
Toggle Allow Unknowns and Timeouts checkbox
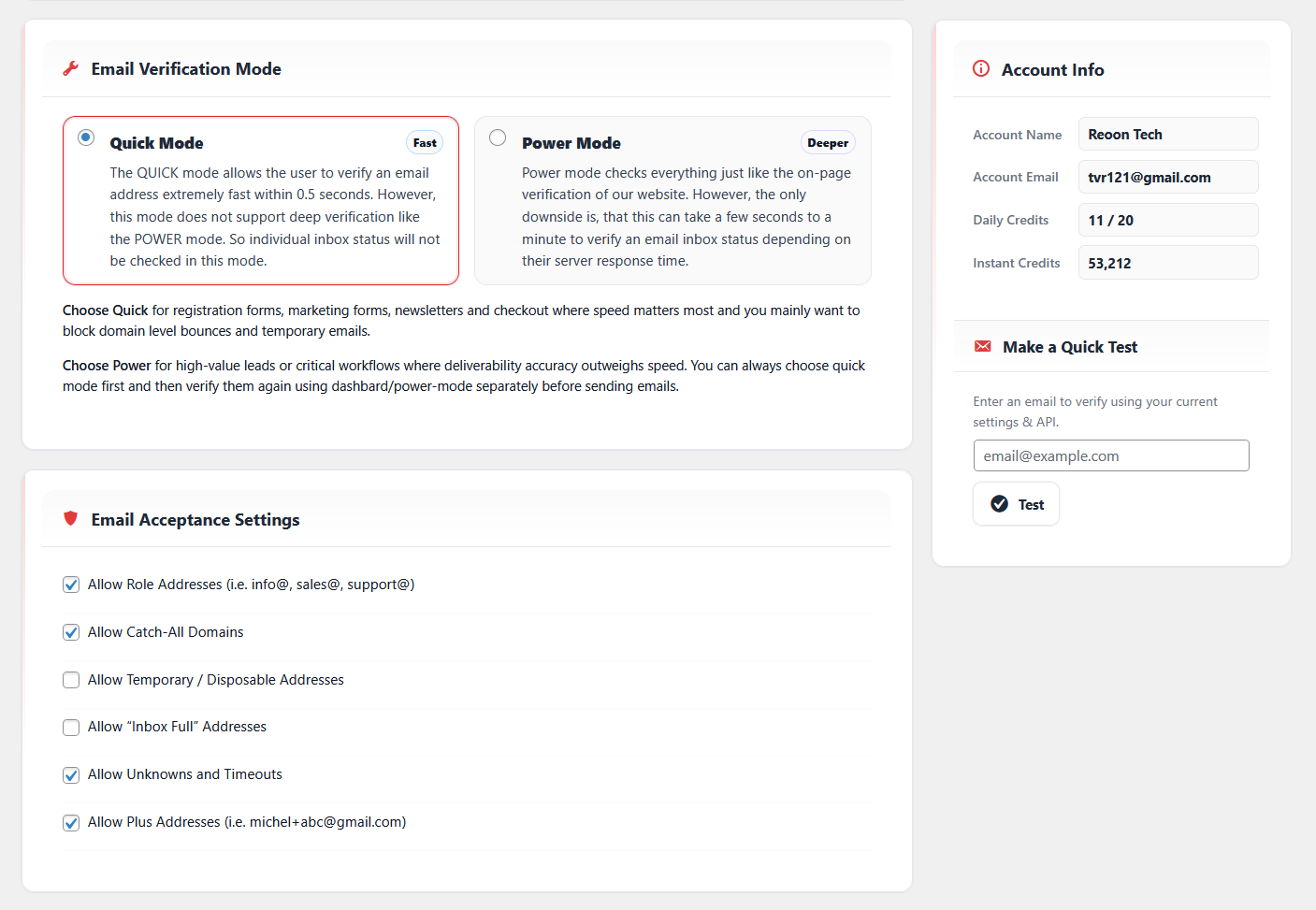[x=71, y=775]
